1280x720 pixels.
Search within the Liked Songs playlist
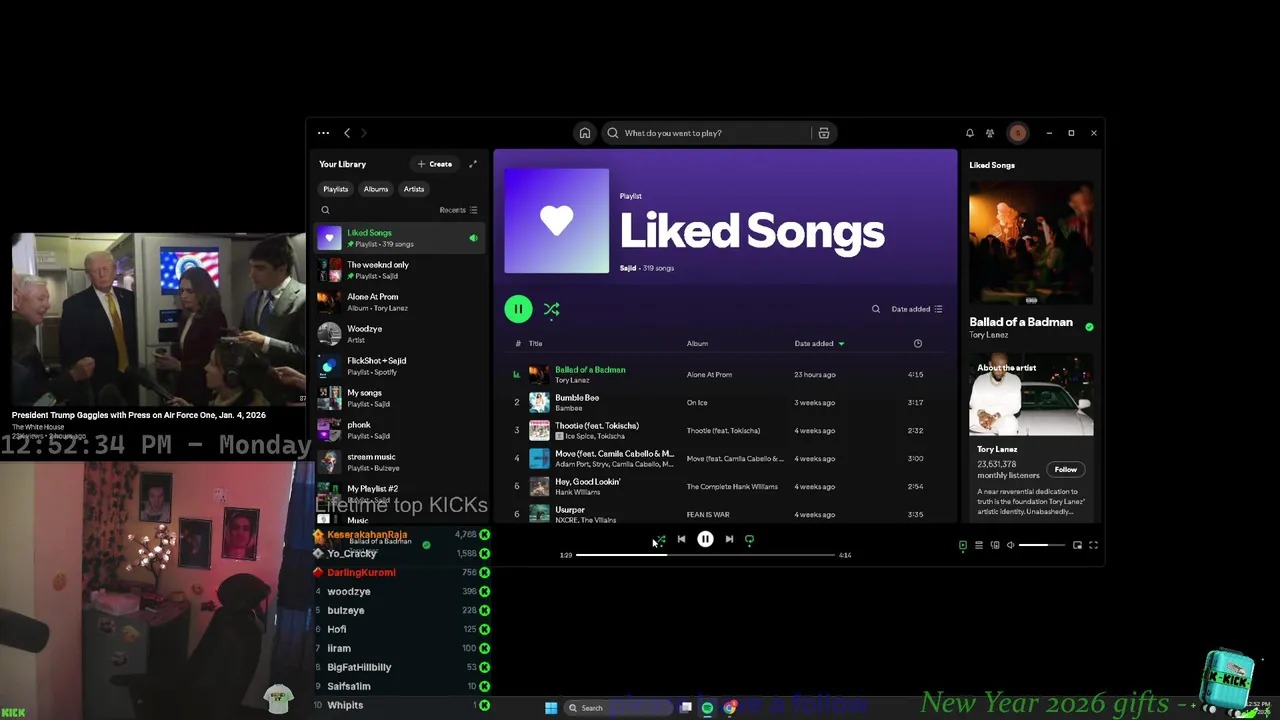(x=876, y=309)
